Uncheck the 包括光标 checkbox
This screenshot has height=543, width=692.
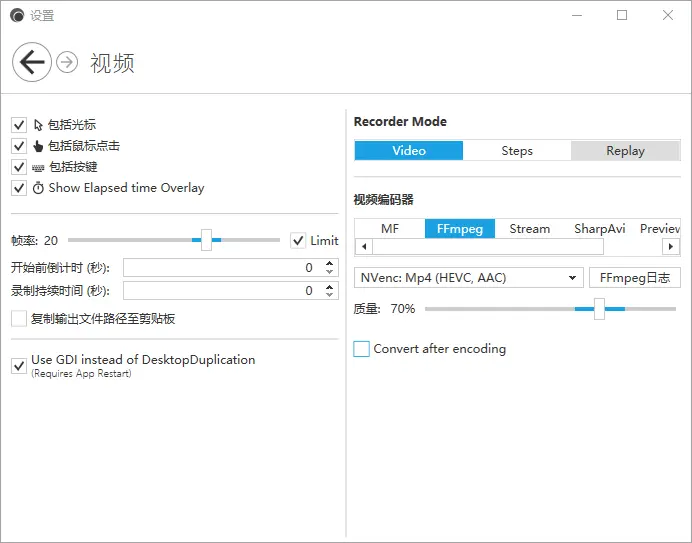19,125
